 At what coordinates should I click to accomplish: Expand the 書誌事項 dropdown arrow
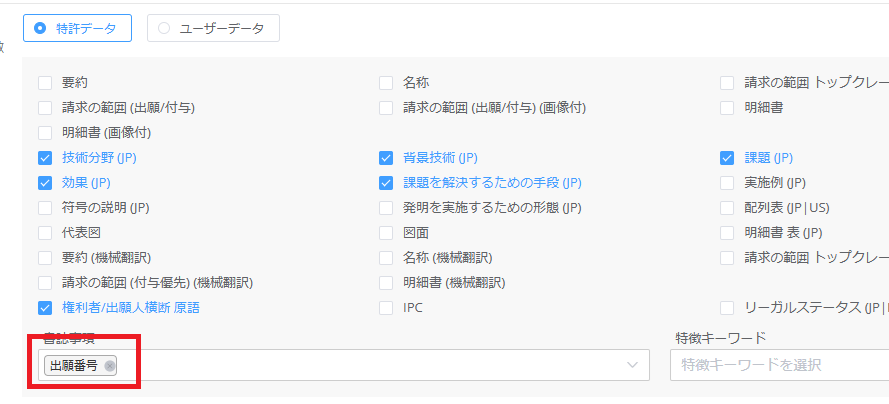pyautogui.click(x=632, y=366)
